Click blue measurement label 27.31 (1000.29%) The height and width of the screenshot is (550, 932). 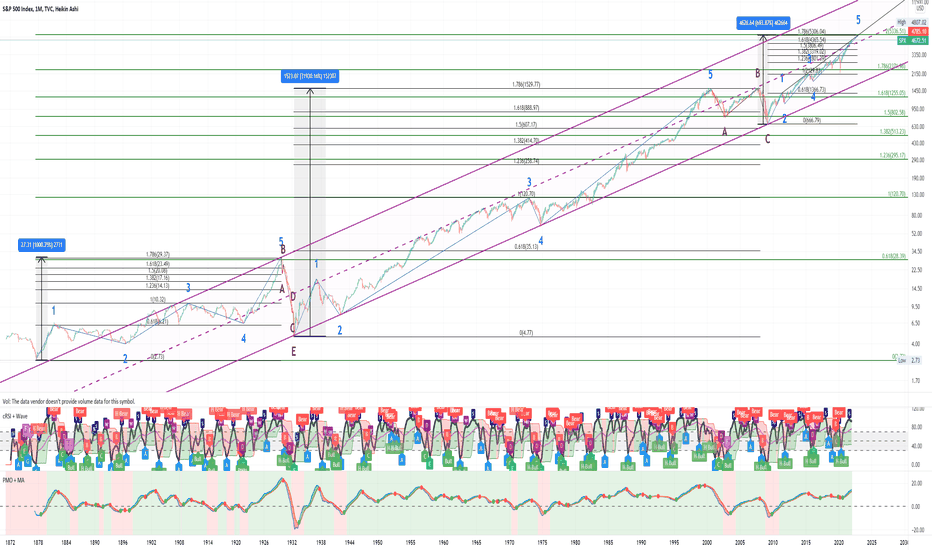(42, 244)
